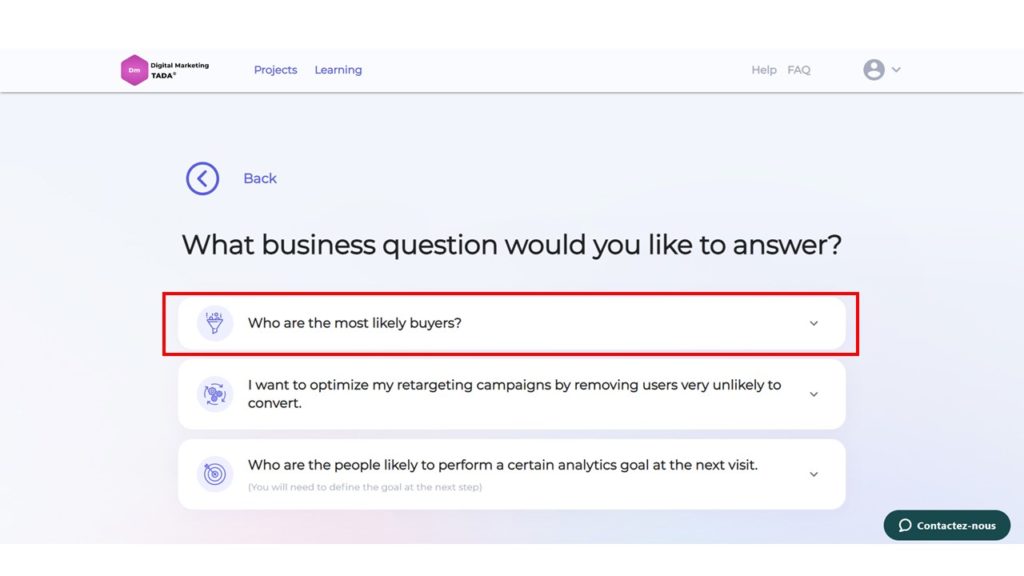Expand the most likely buyers chevron
The width and height of the screenshot is (1024, 576).
(814, 323)
